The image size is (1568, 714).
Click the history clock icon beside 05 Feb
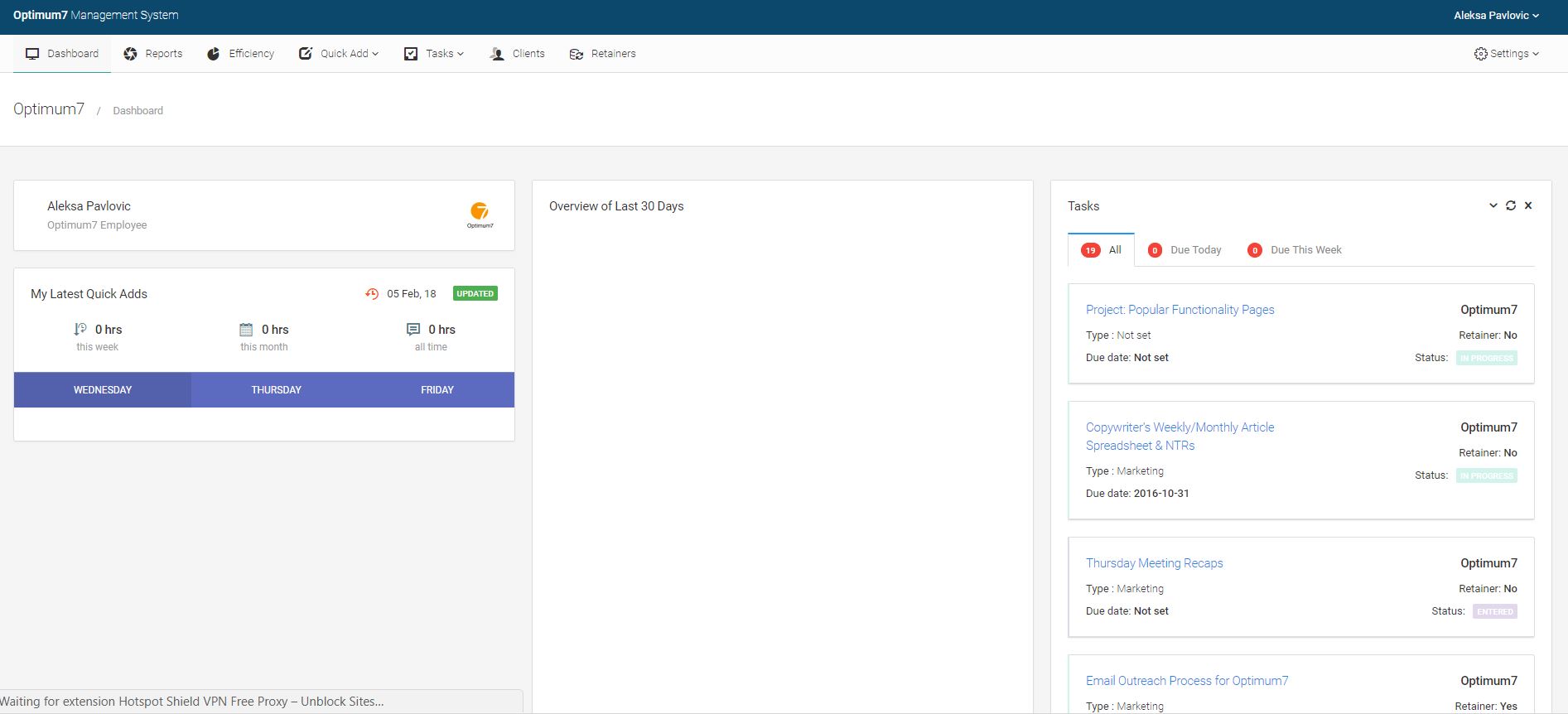(372, 294)
